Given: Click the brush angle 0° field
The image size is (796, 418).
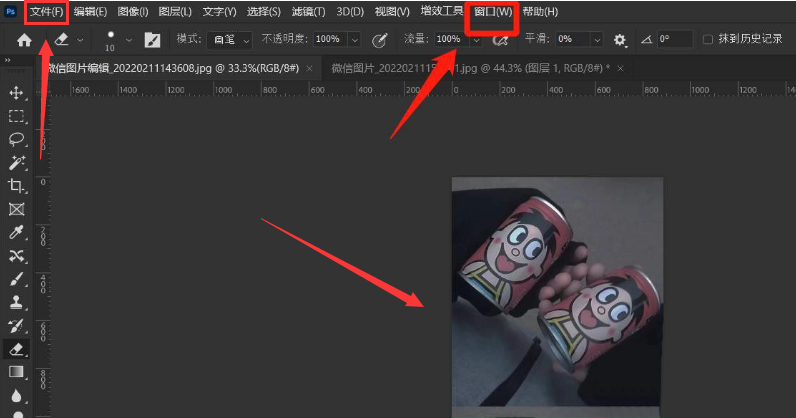Looking at the screenshot, I should (x=674, y=39).
